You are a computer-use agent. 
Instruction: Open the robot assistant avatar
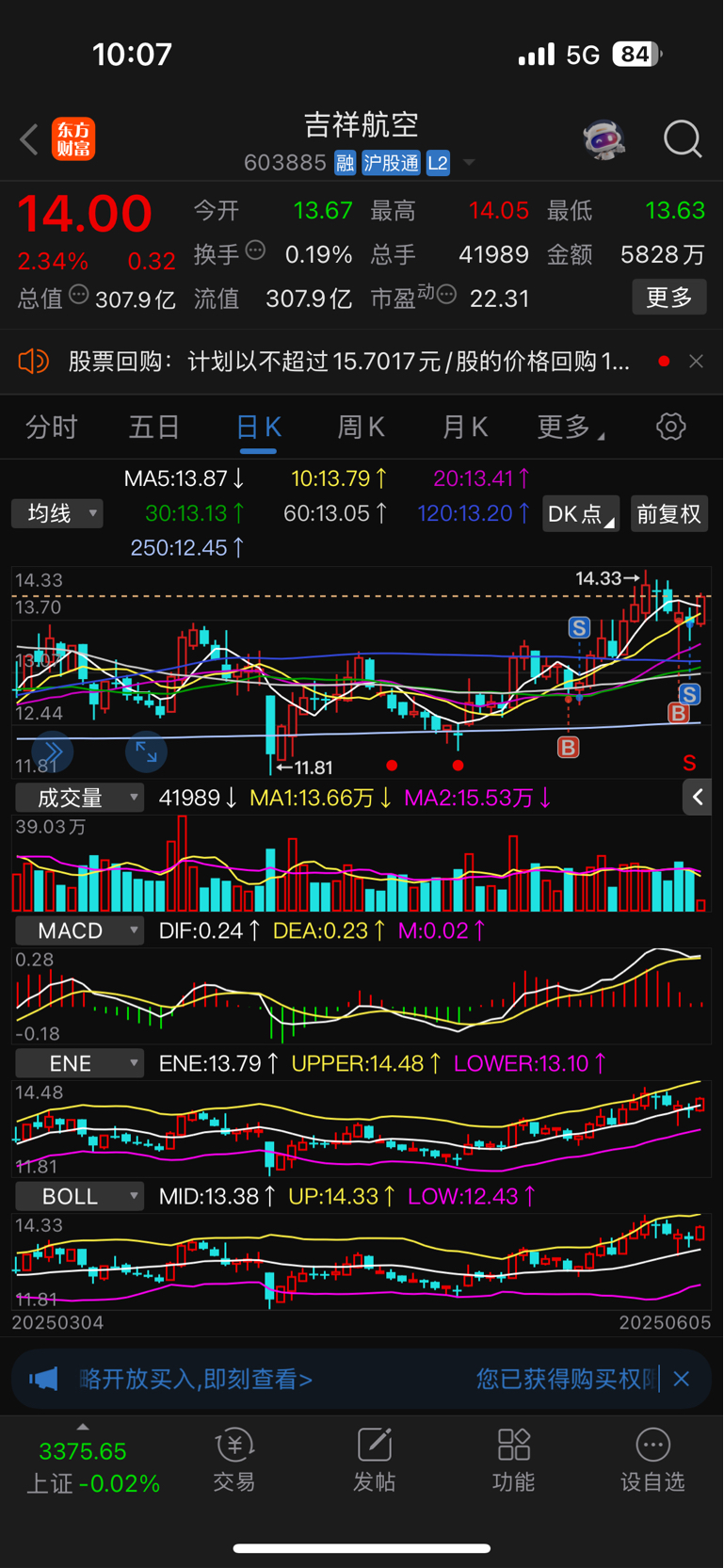click(603, 139)
